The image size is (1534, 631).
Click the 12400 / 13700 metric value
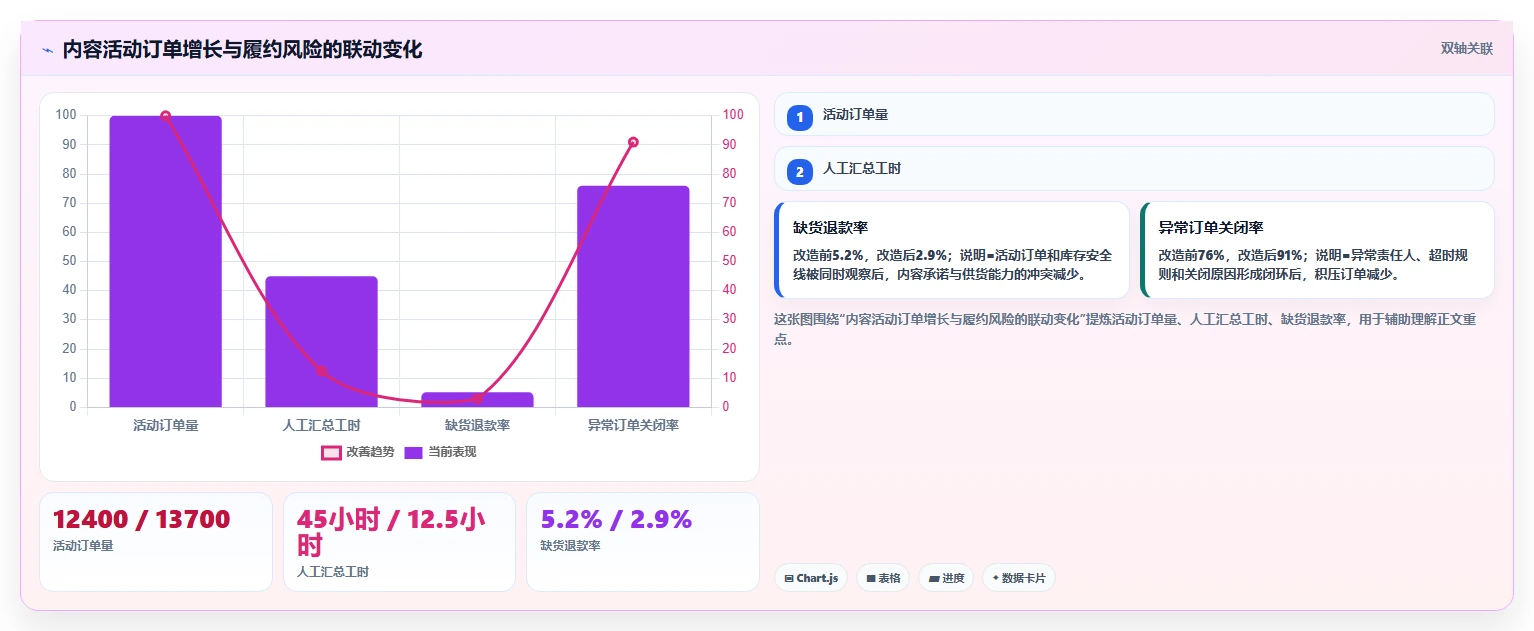click(141, 520)
